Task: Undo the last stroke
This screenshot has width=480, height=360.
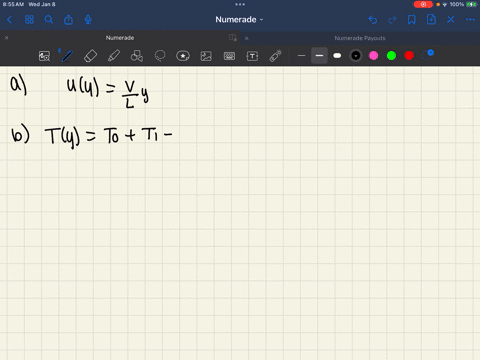Action: (373, 20)
